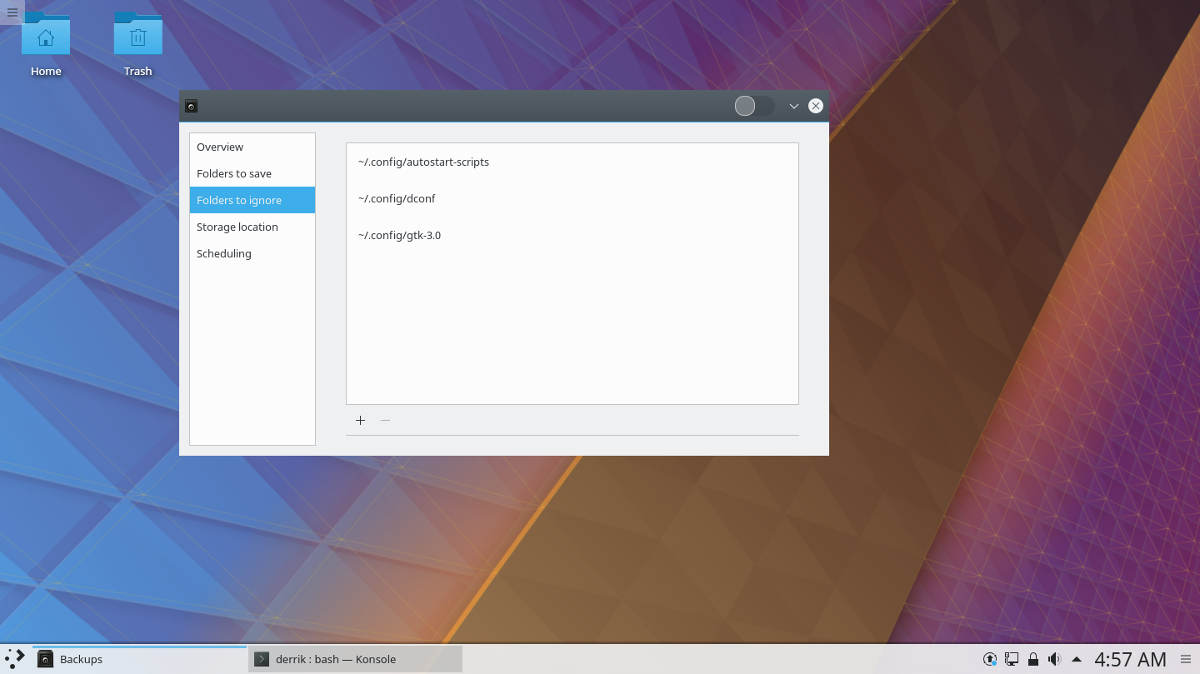The image size is (1200, 674).
Task: Open the Trash desktop icon
Action: [x=138, y=45]
